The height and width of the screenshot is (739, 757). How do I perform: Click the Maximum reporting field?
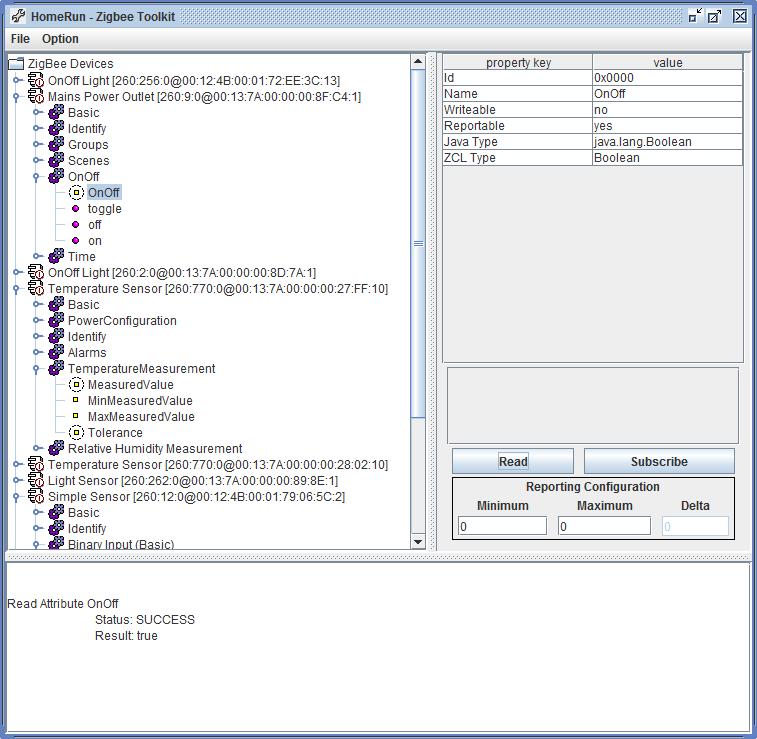[x=604, y=526]
